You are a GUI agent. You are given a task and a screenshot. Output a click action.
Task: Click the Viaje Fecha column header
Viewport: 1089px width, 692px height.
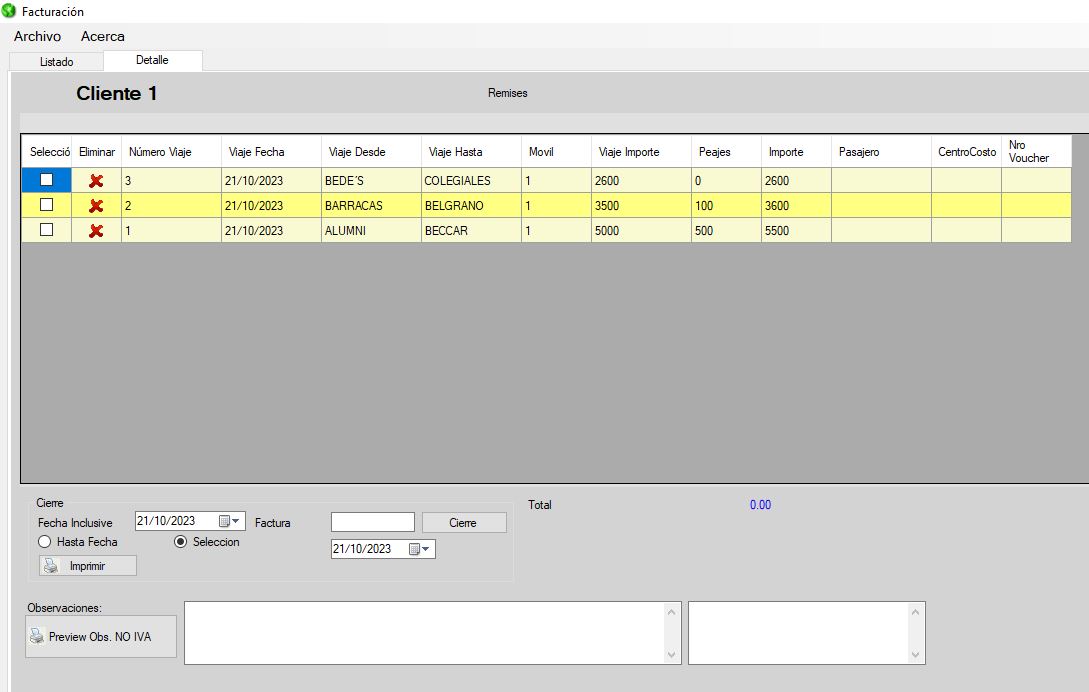pyautogui.click(x=272, y=151)
